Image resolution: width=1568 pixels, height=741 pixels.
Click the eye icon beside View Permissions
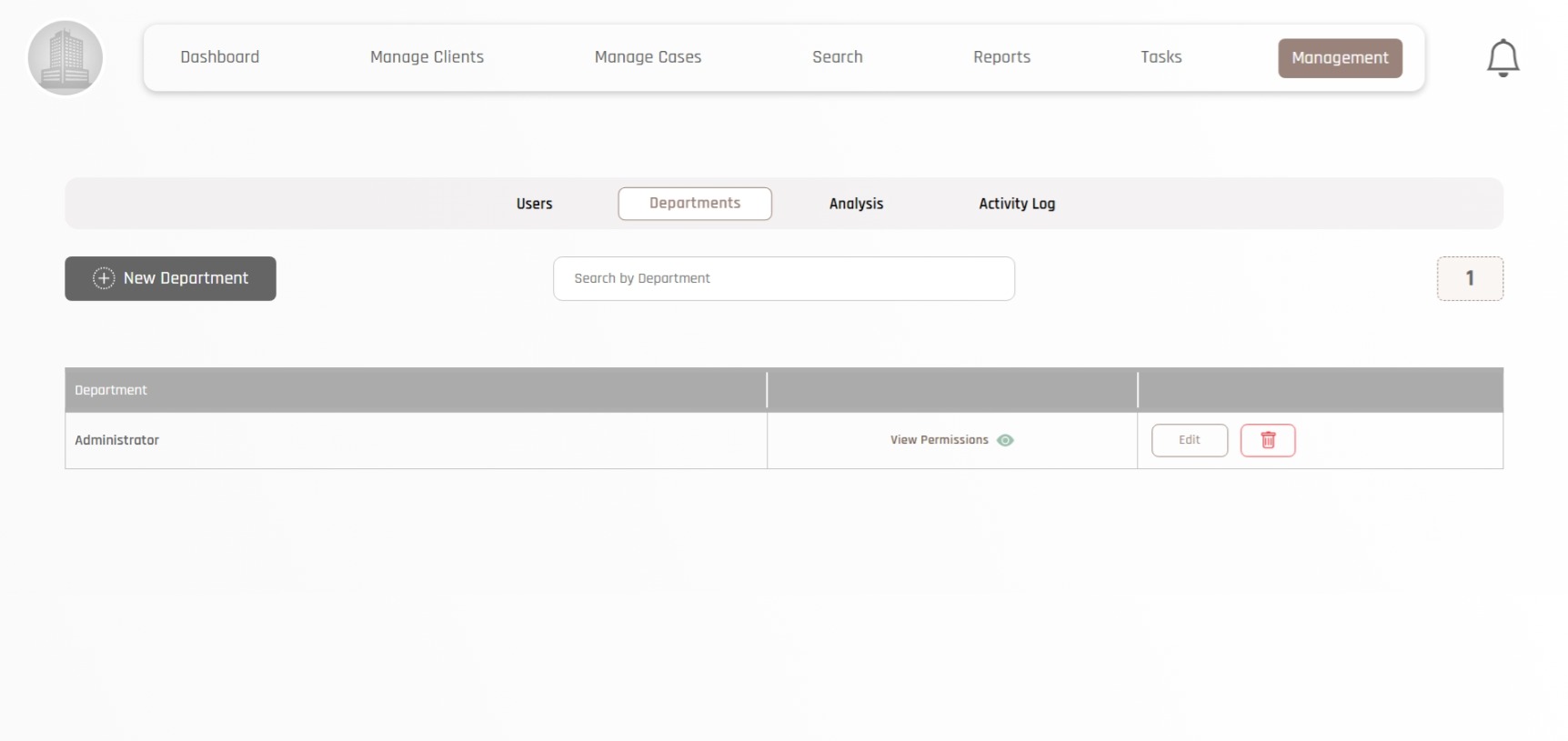click(x=1005, y=440)
